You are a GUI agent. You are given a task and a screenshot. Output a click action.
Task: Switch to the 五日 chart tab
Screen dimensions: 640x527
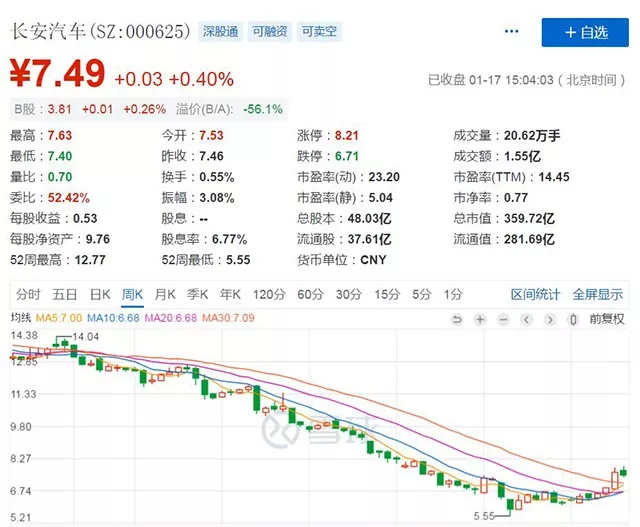click(64, 294)
